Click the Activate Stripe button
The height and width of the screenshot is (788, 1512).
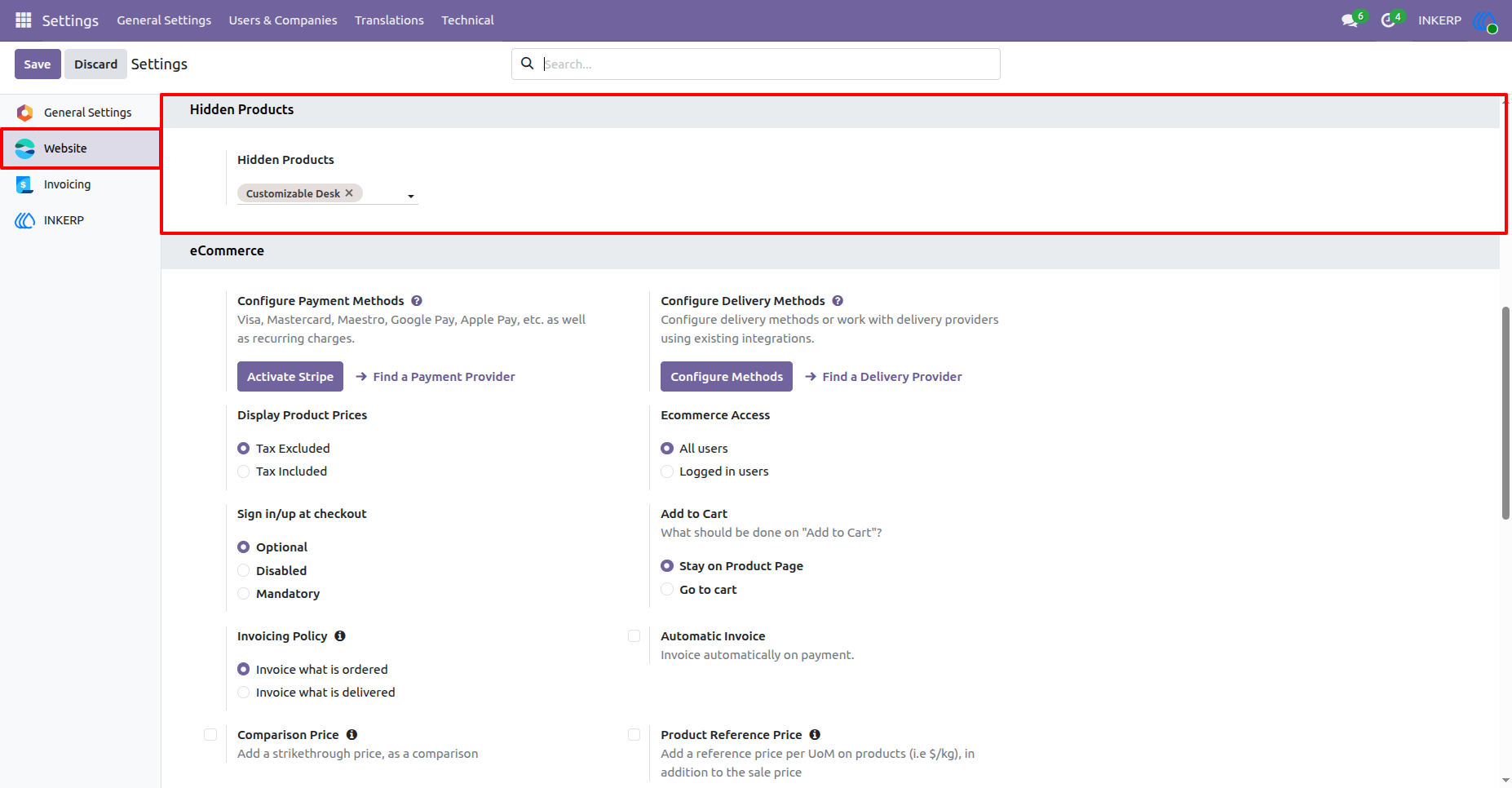pyautogui.click(x=290, y=377)
